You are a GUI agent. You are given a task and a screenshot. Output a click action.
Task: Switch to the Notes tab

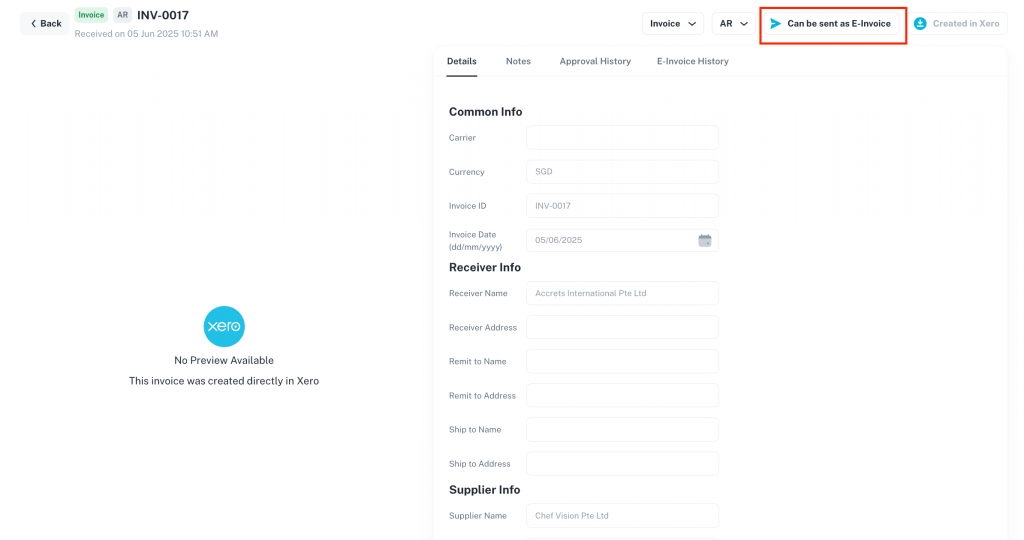click(518, 61)
